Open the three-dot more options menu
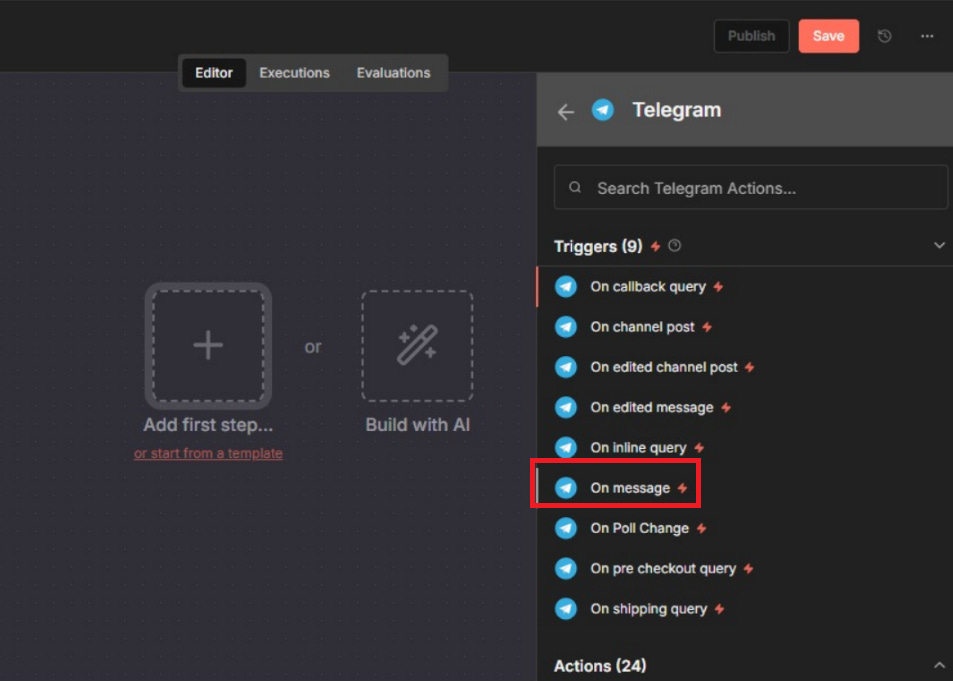Image resolution: width=953 pixels, height=681 pixels. point(927,36)
